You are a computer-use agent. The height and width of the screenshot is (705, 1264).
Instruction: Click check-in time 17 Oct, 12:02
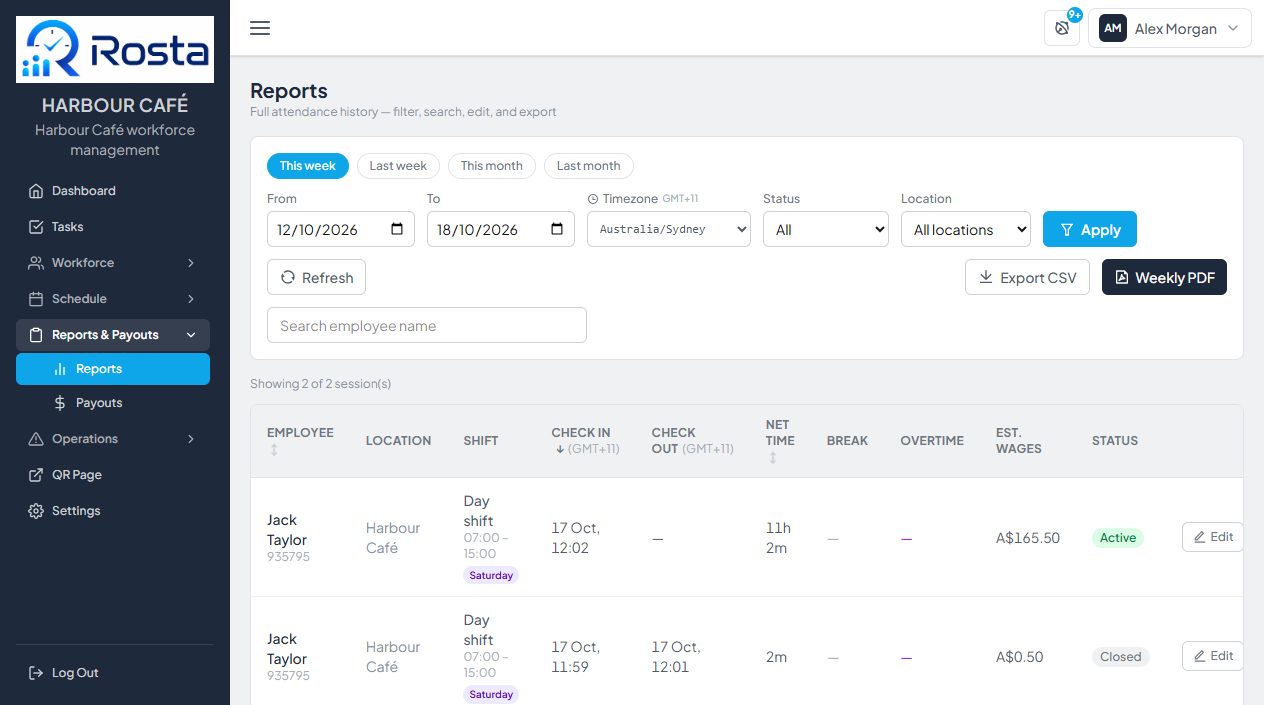[577, 537]
